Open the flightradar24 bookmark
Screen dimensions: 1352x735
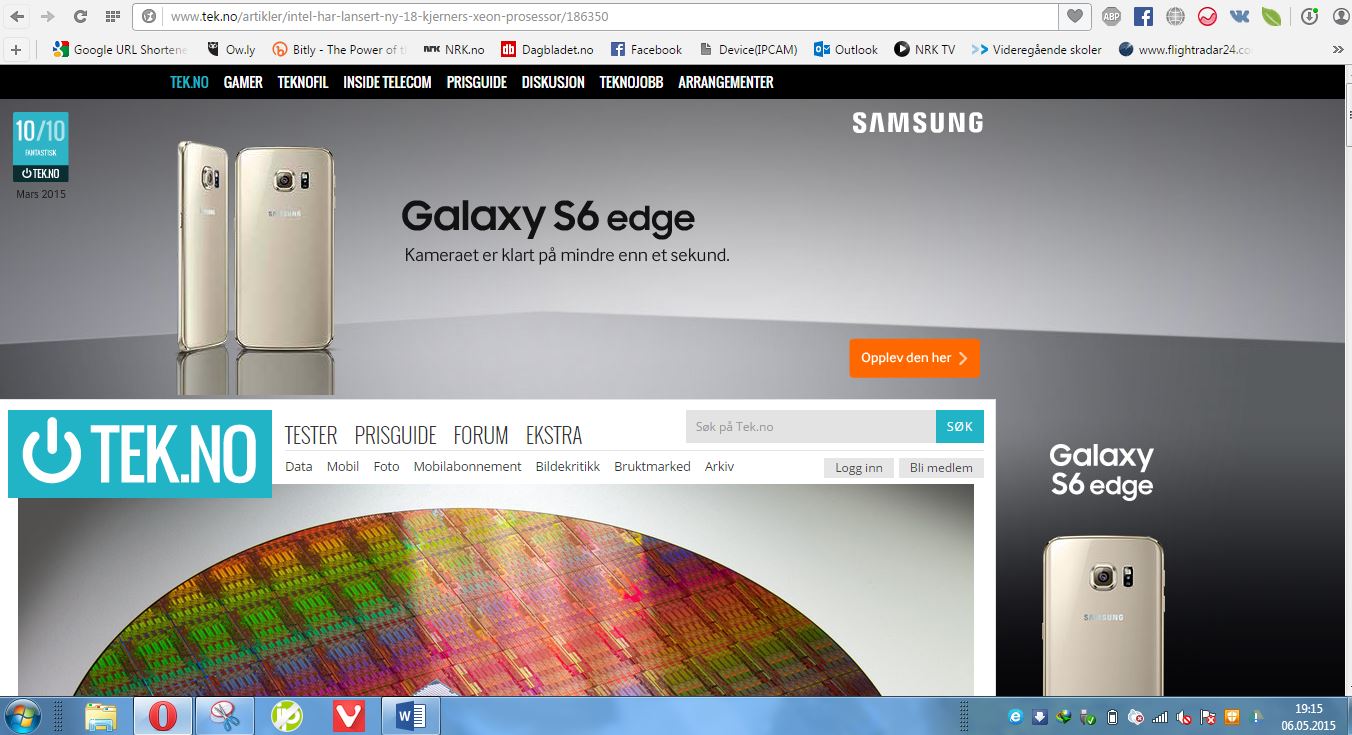click(1186, 49)
